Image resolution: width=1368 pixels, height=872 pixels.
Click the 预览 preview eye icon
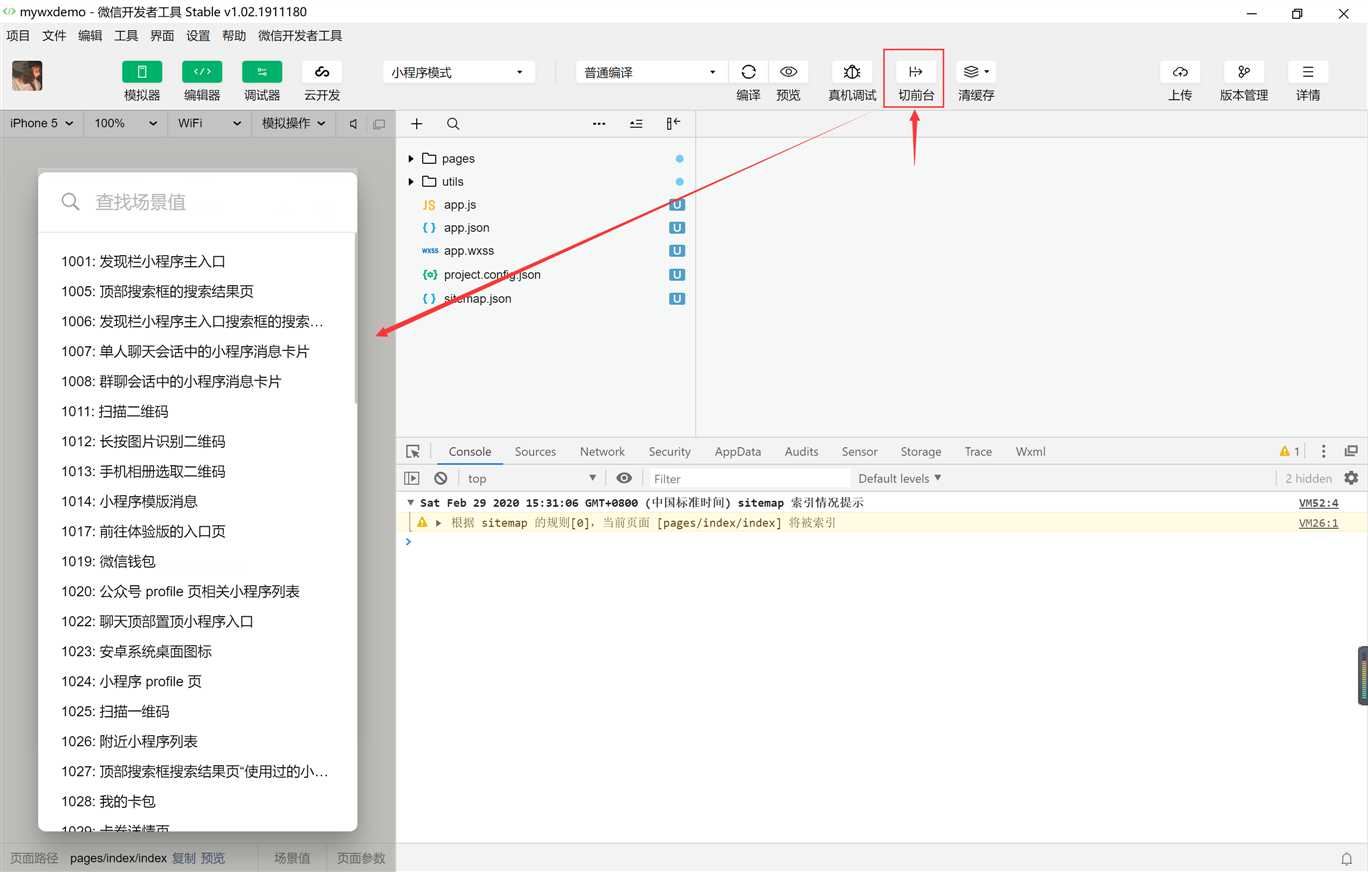(788, 72)
